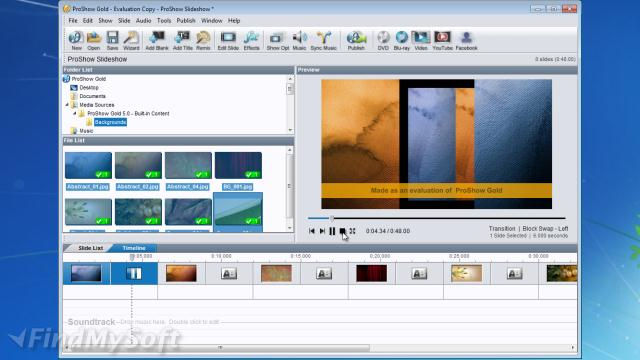Collapse the Media Sources tree node

click(x=67, y=105)
